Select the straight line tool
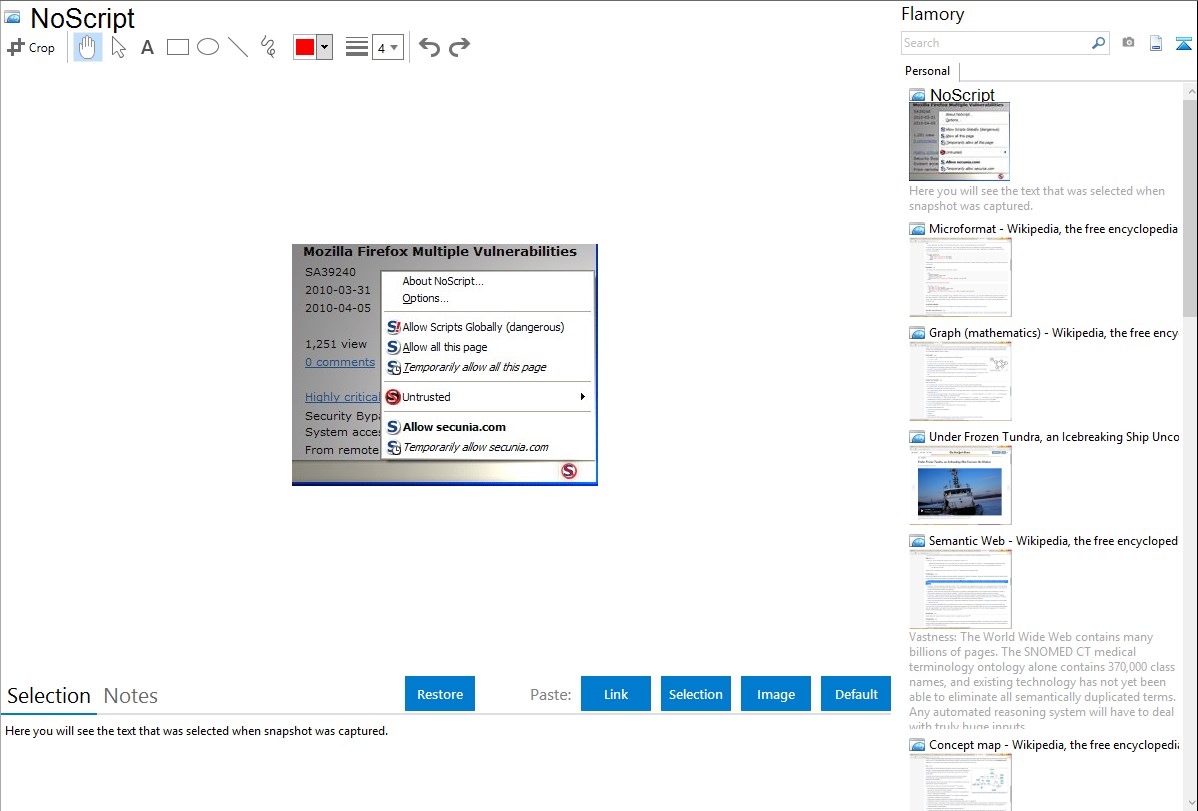The height and width of the screenshot is (811, 1198). click(238, 47)
